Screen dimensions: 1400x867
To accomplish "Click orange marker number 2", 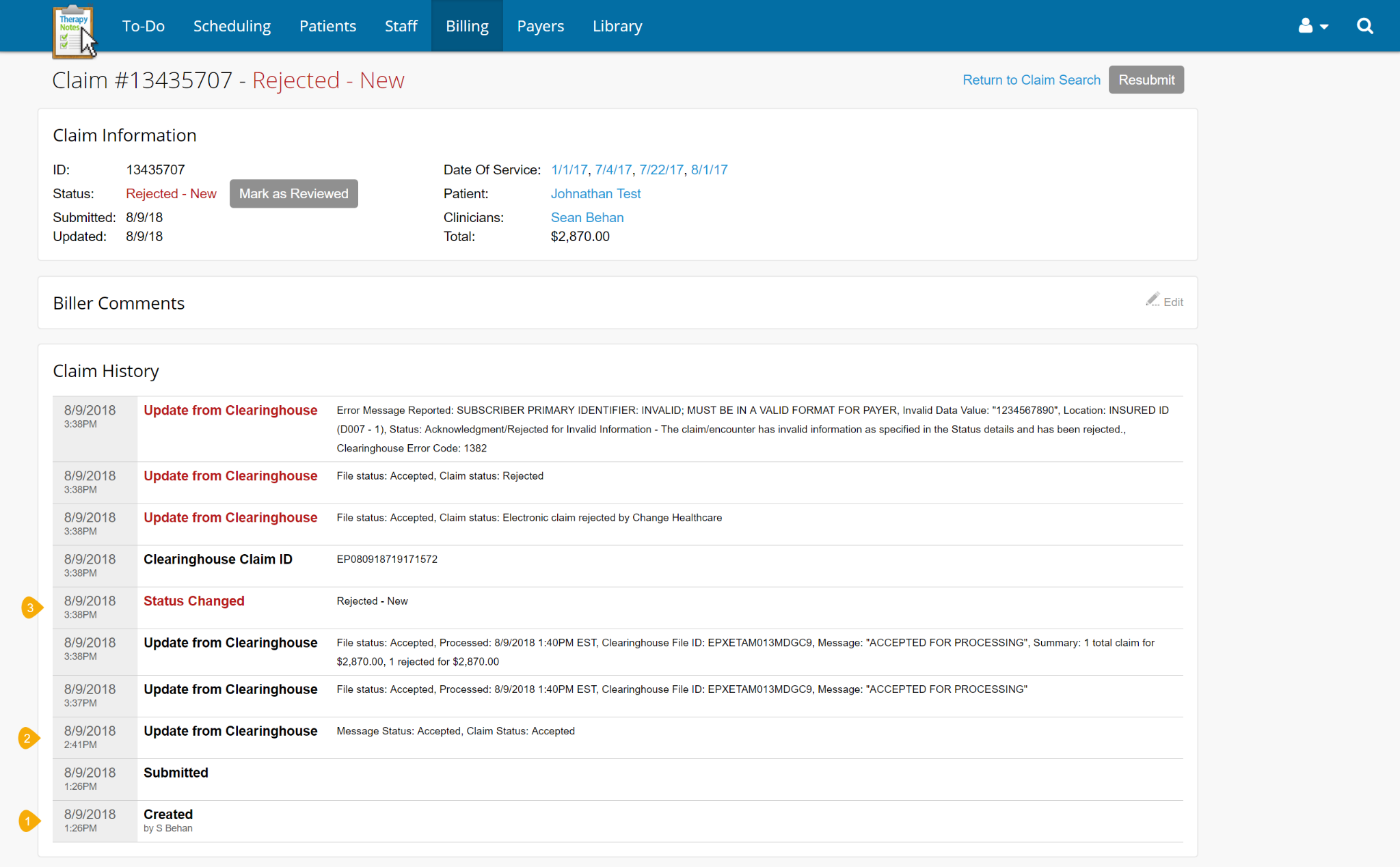I will (28, 738).
